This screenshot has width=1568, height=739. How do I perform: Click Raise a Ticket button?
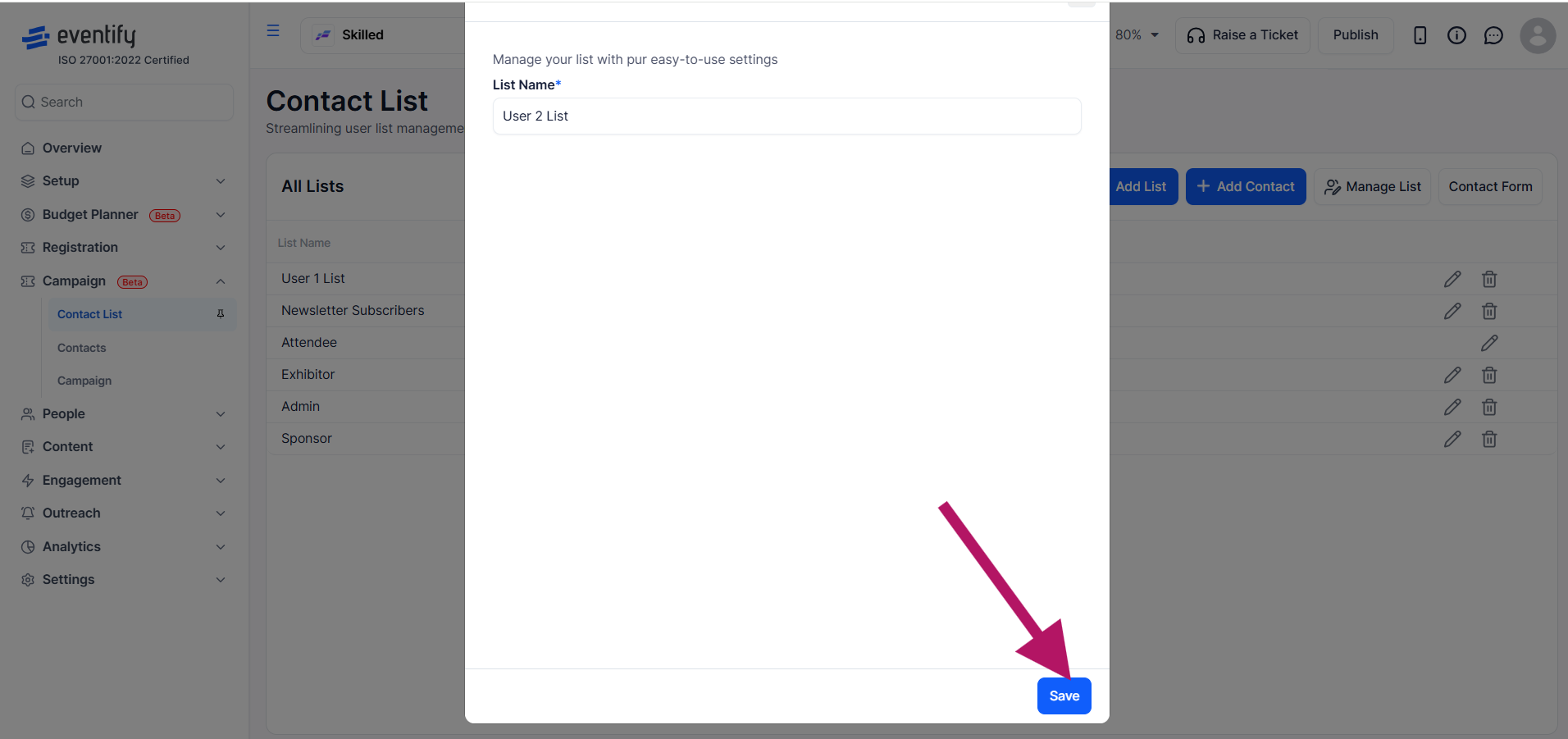(1242, 35)
